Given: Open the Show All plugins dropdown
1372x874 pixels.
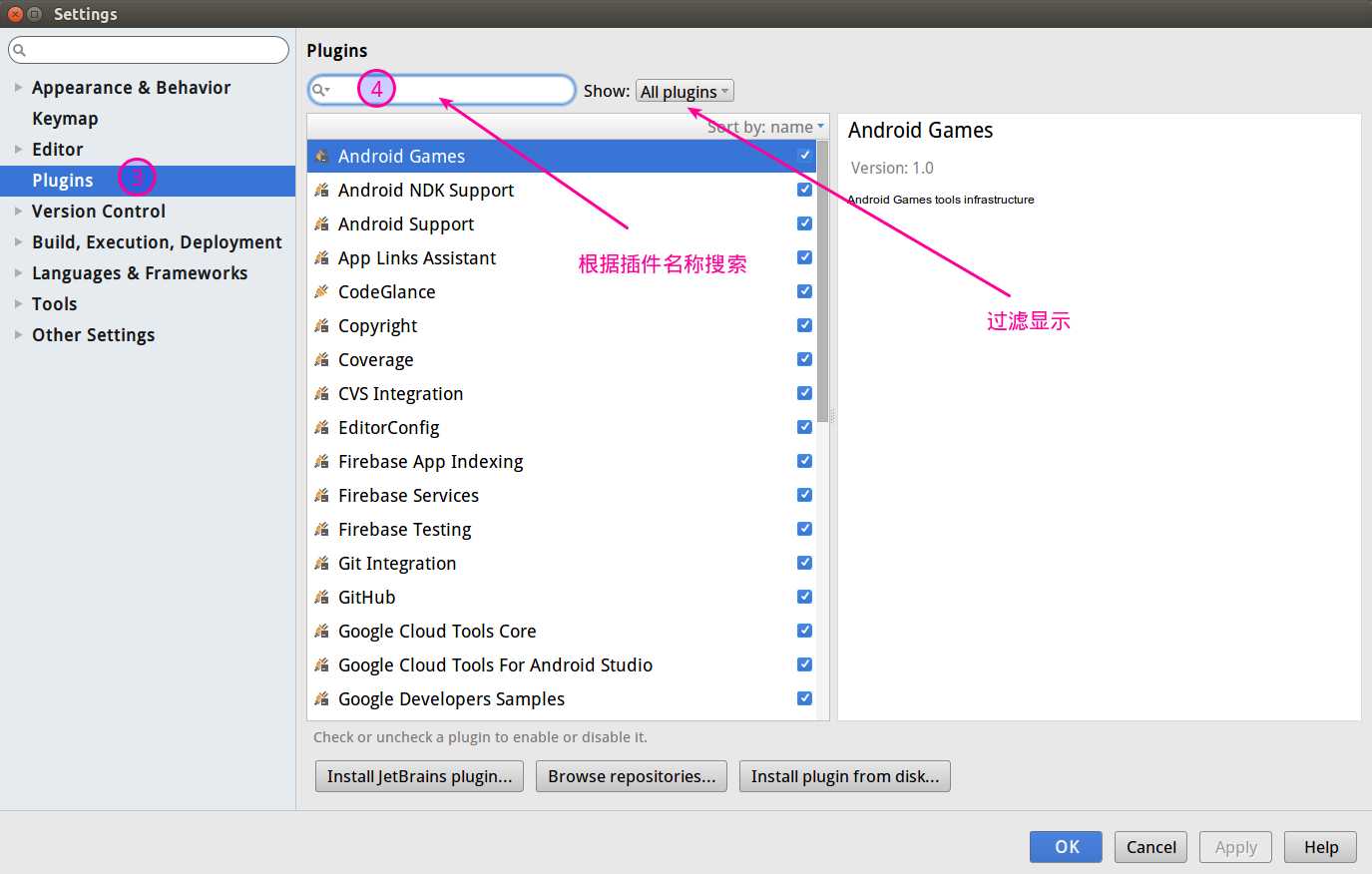Looking at the screenshot, I should click(685, 91).
